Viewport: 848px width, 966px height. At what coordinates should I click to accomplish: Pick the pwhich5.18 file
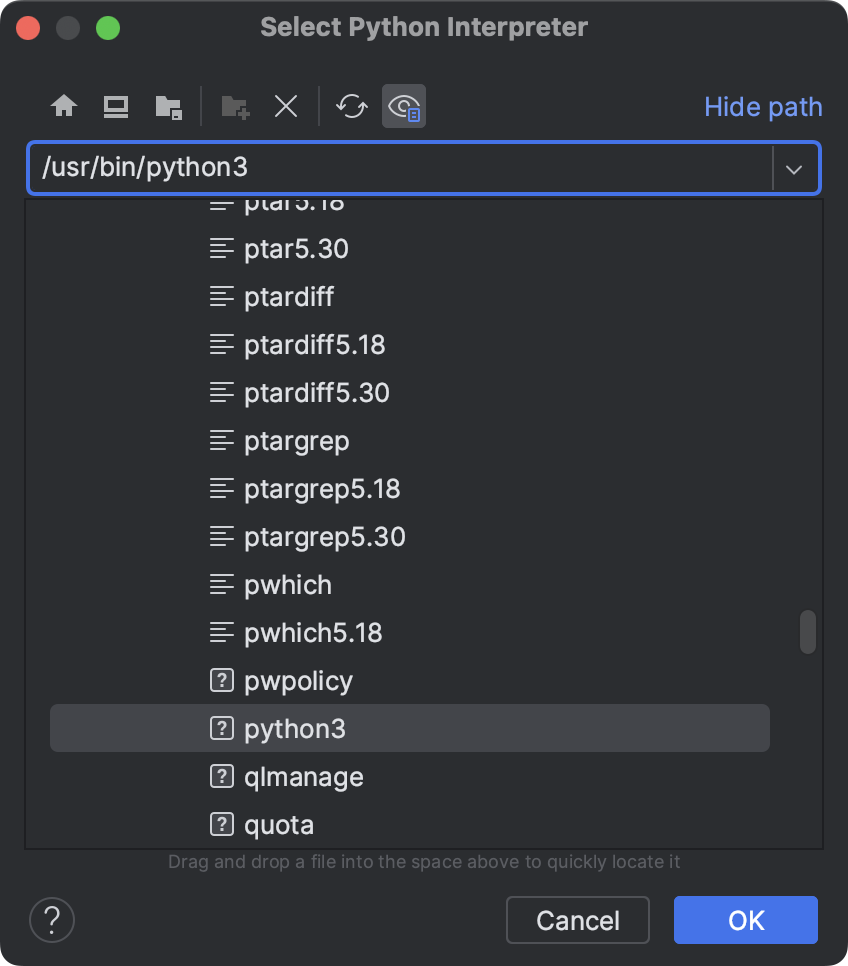pyautogui.click(x=313, y=633)
